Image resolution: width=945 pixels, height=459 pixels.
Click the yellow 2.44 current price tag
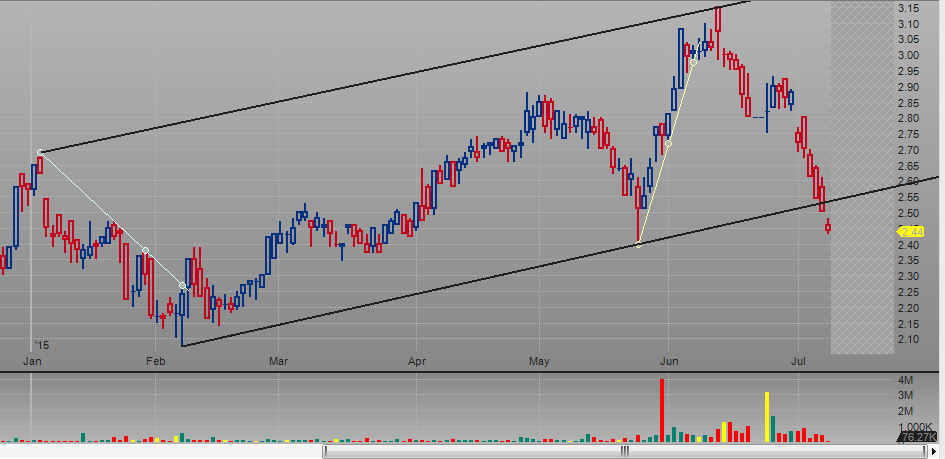pyautogui.click(x=911, y=232)
